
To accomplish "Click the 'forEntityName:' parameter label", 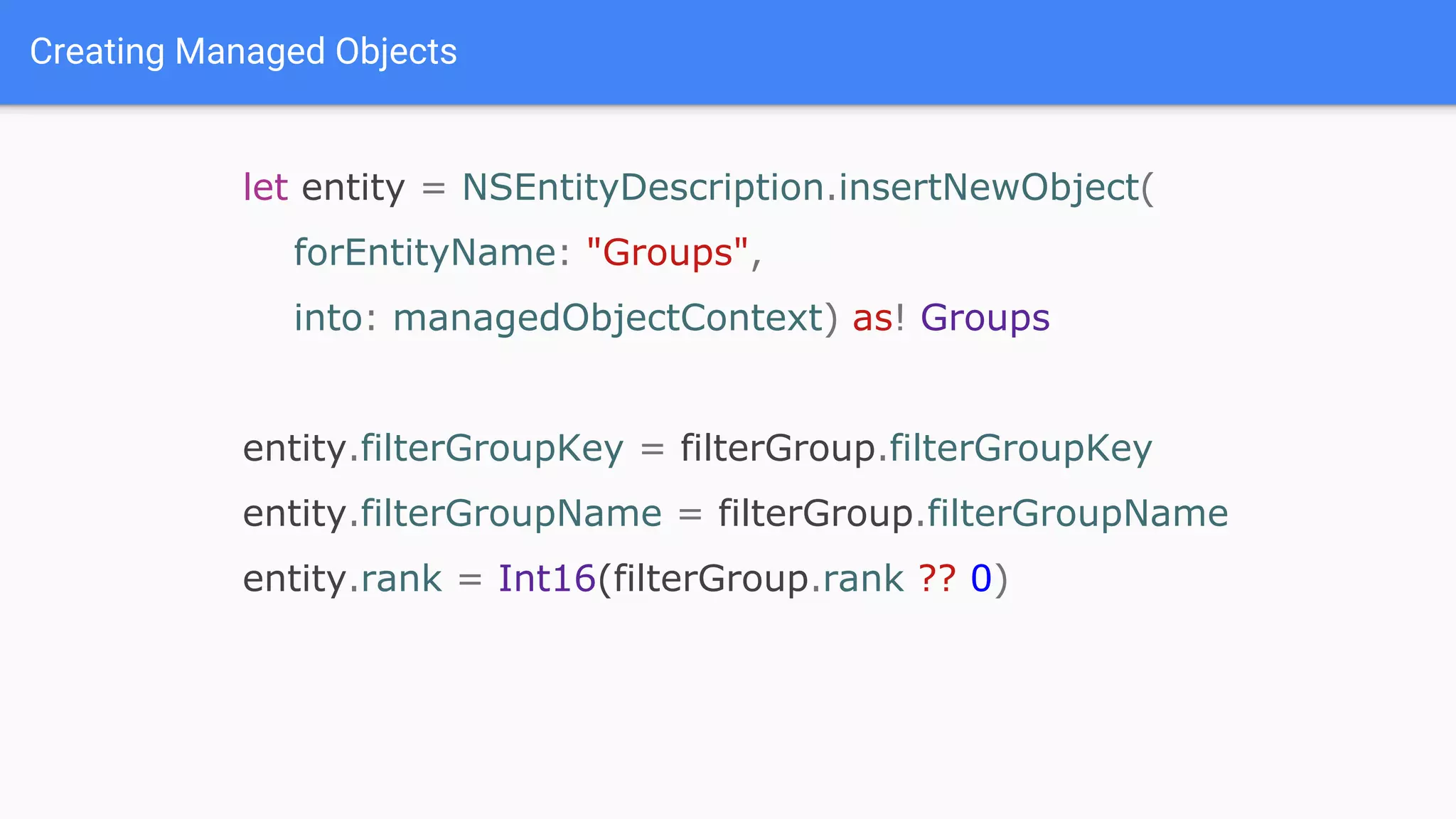I will pyautogui.click(x=431, y=253).
